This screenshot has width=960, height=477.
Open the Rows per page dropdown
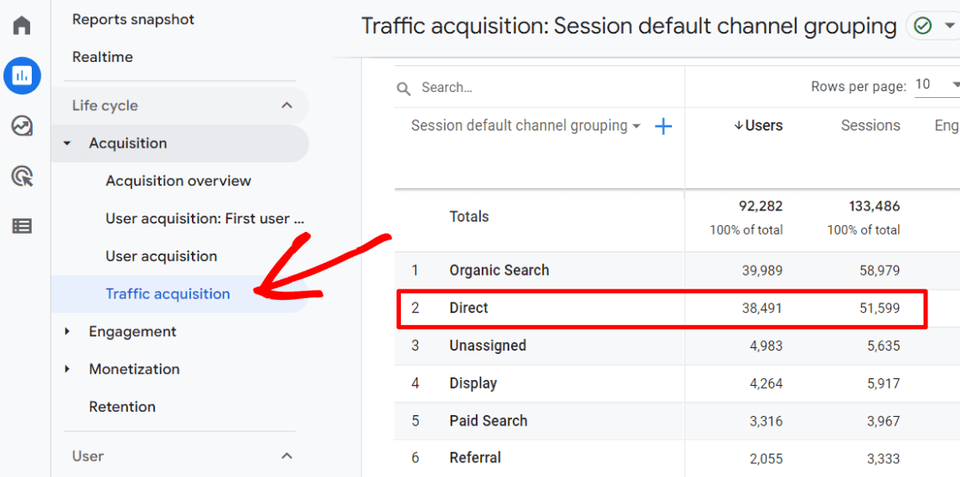[x=935, y=86]
